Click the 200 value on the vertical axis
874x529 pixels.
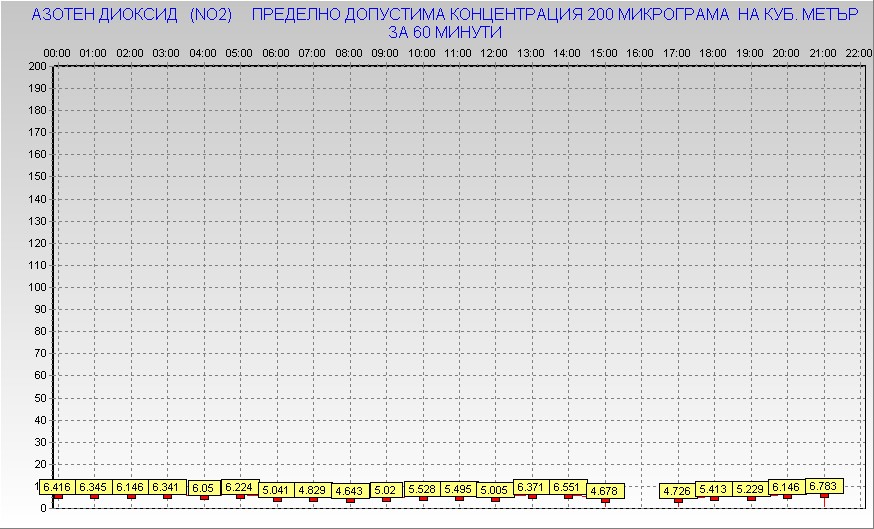(37, 66)
